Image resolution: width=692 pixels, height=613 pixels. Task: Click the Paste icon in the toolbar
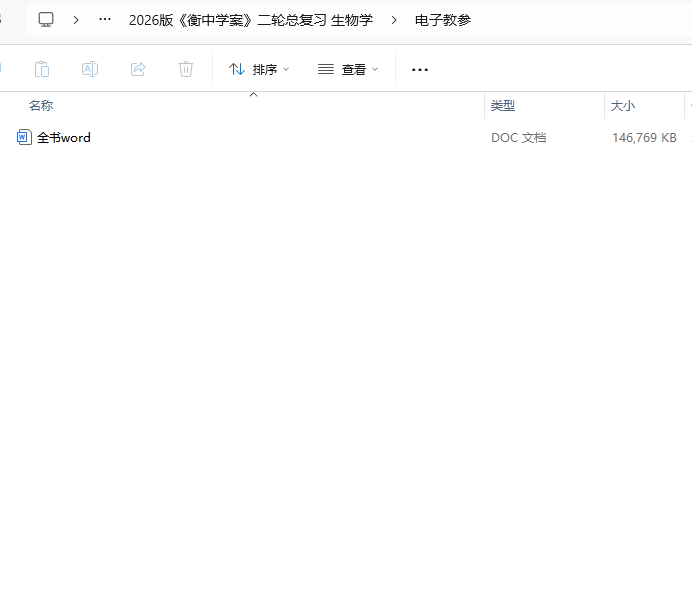[42, 69]
